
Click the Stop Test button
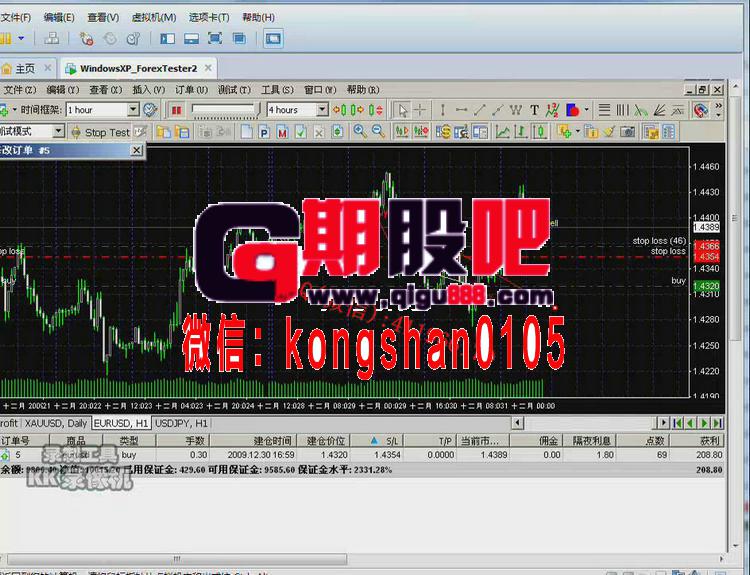point(100,133)
